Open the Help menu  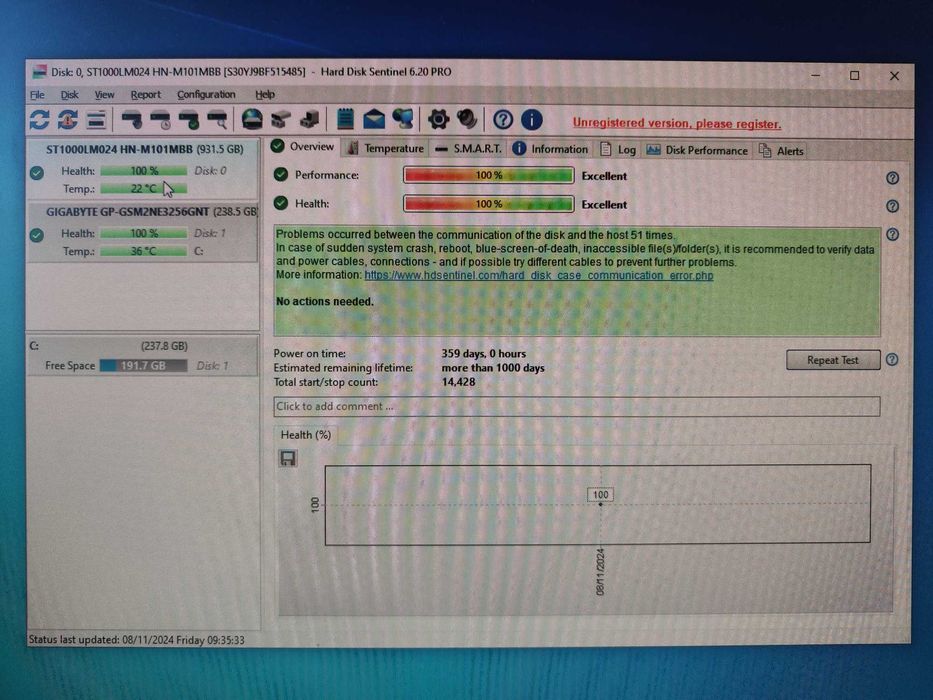(x=265, y=95)
